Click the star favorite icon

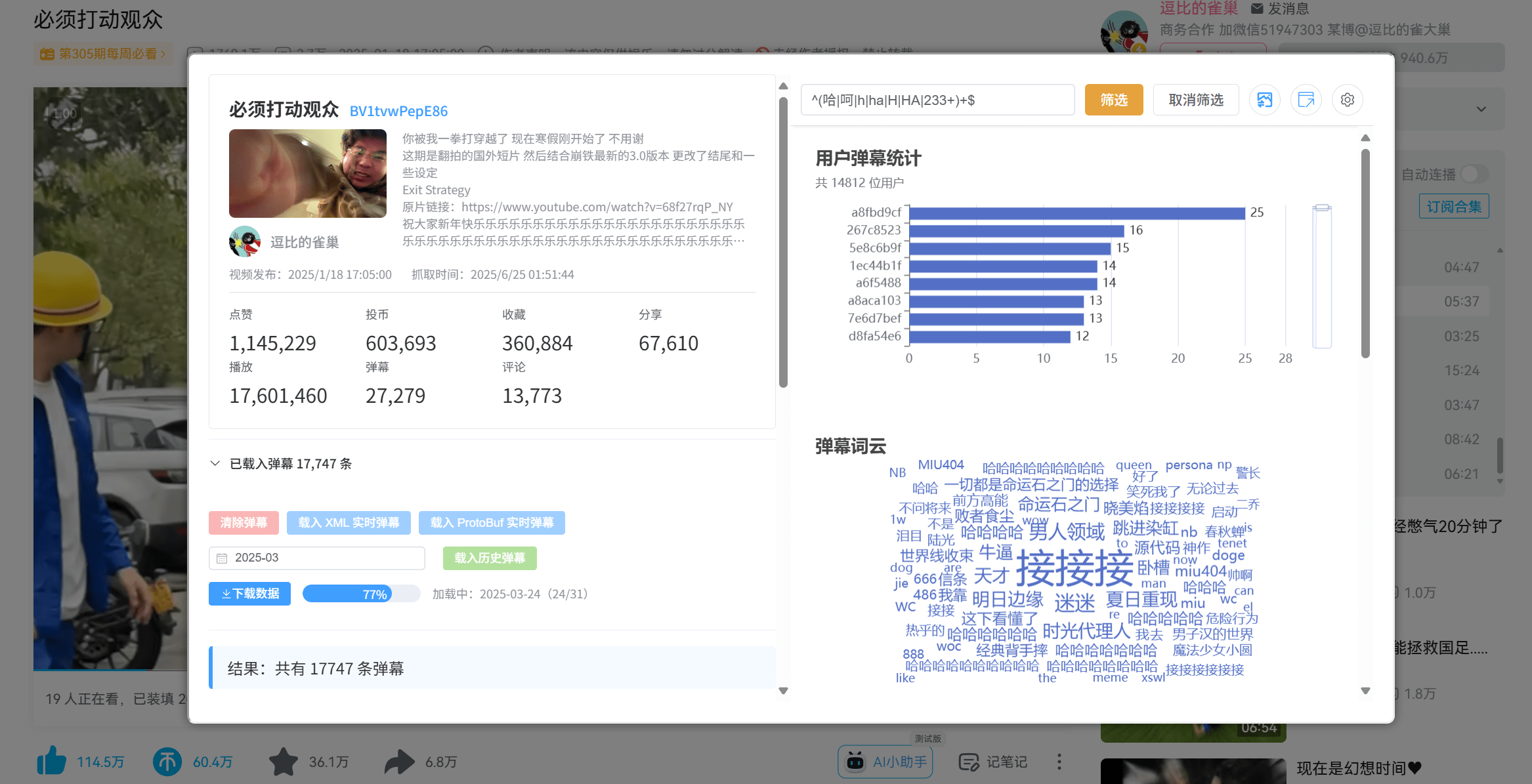(284, 762)
